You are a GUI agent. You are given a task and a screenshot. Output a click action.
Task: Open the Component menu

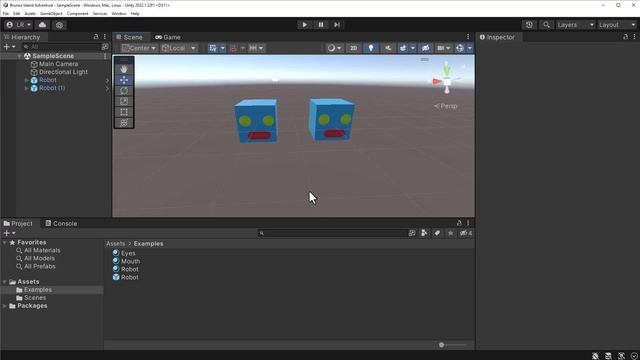pos(78,13)
